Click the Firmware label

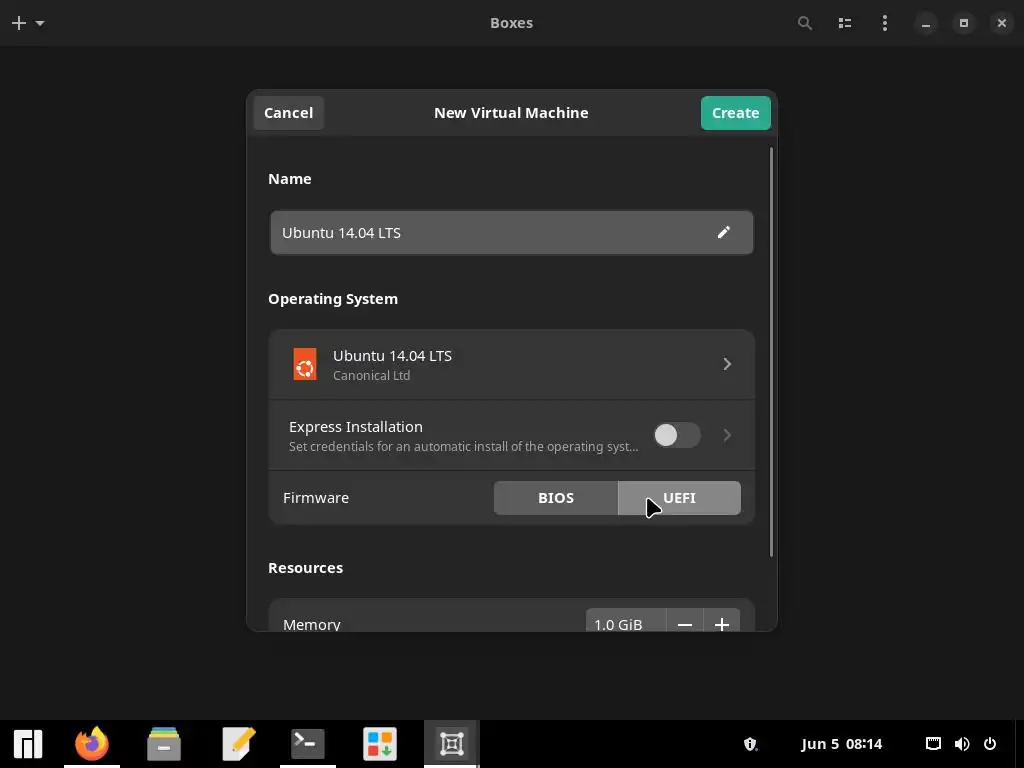click(316, 498)
